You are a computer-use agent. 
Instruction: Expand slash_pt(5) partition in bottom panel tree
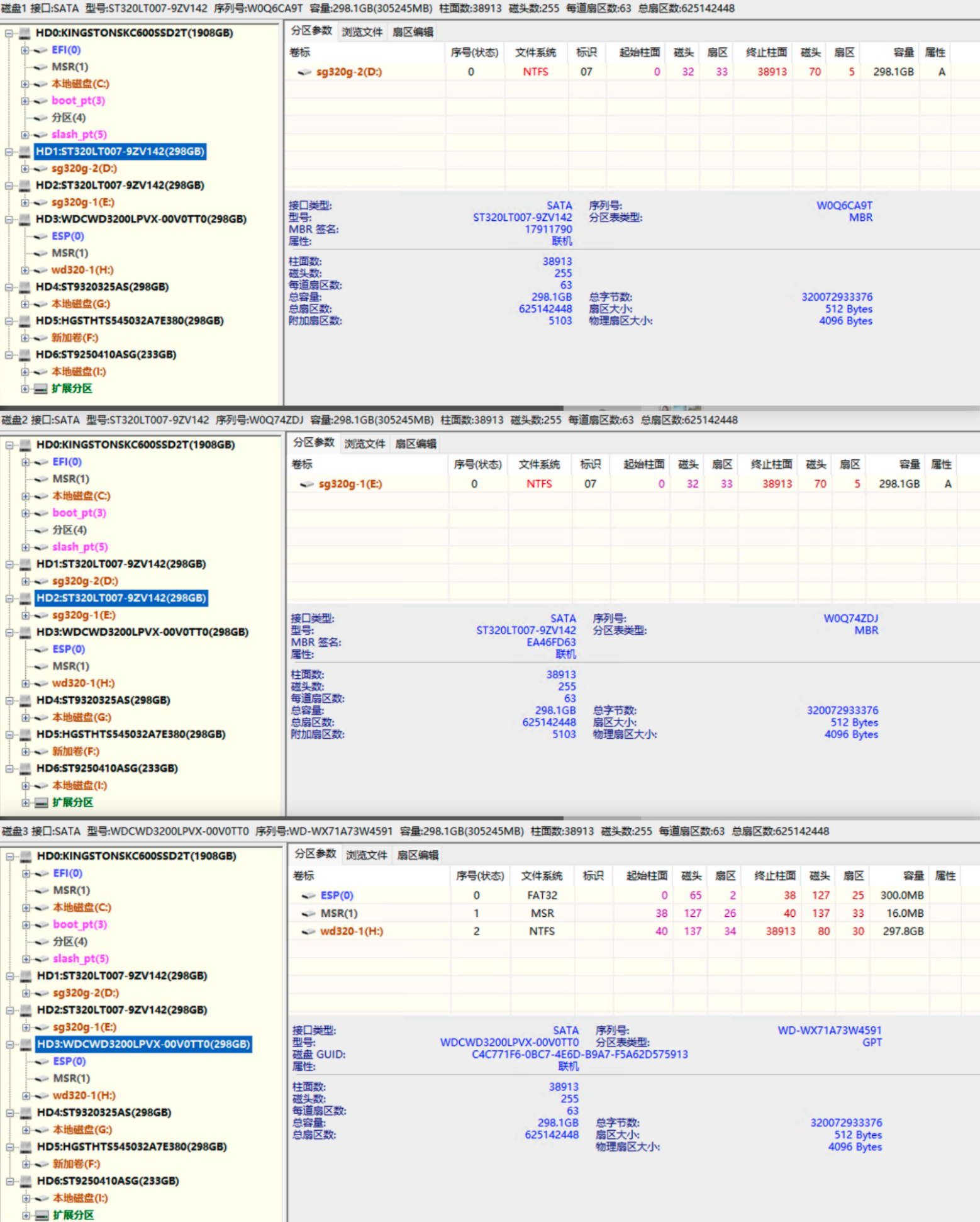pyautogui.click(x=26, y=959)
